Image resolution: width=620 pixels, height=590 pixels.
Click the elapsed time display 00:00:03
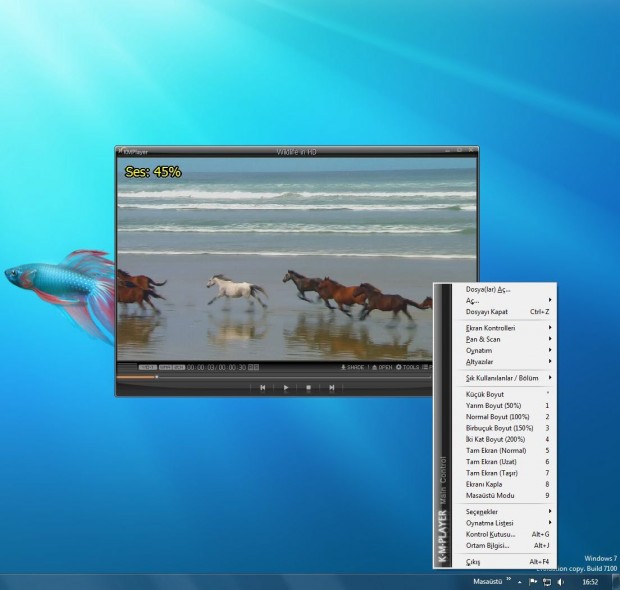pyautogui.click(x=201, y=367)
